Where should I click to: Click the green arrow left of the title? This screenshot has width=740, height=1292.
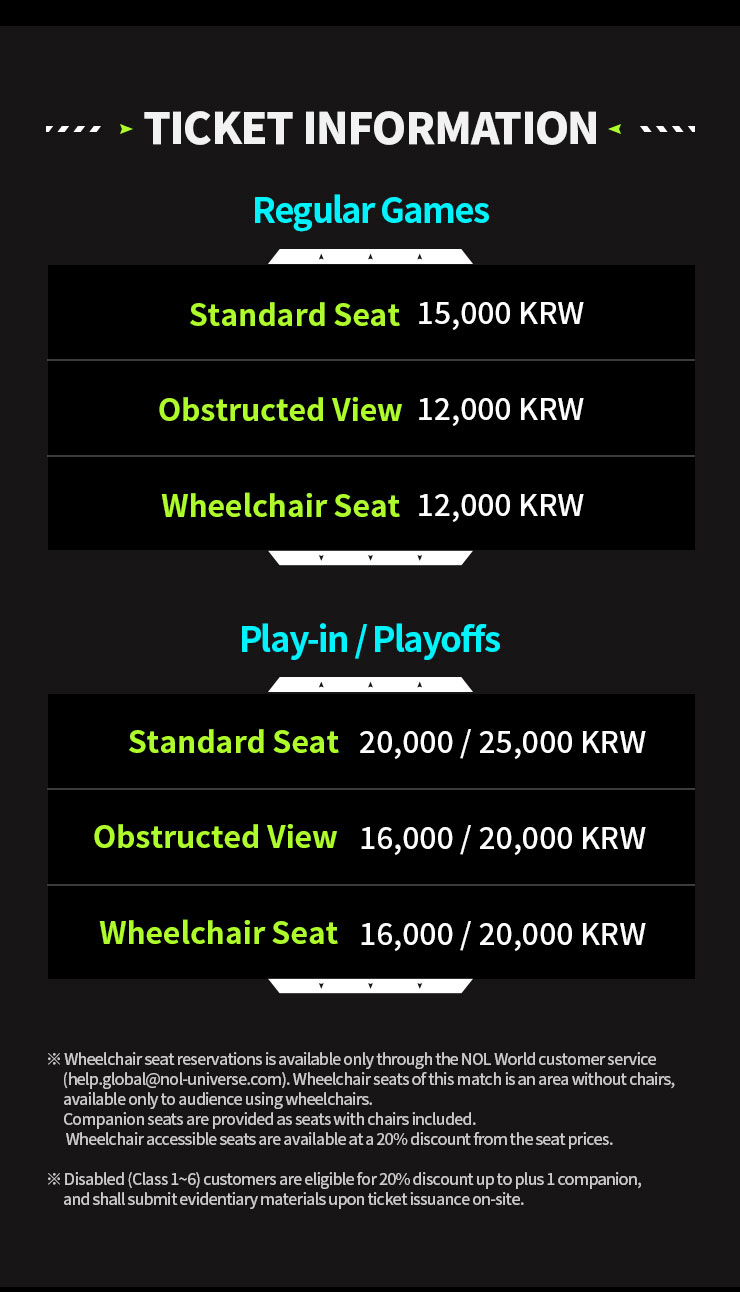126,129
